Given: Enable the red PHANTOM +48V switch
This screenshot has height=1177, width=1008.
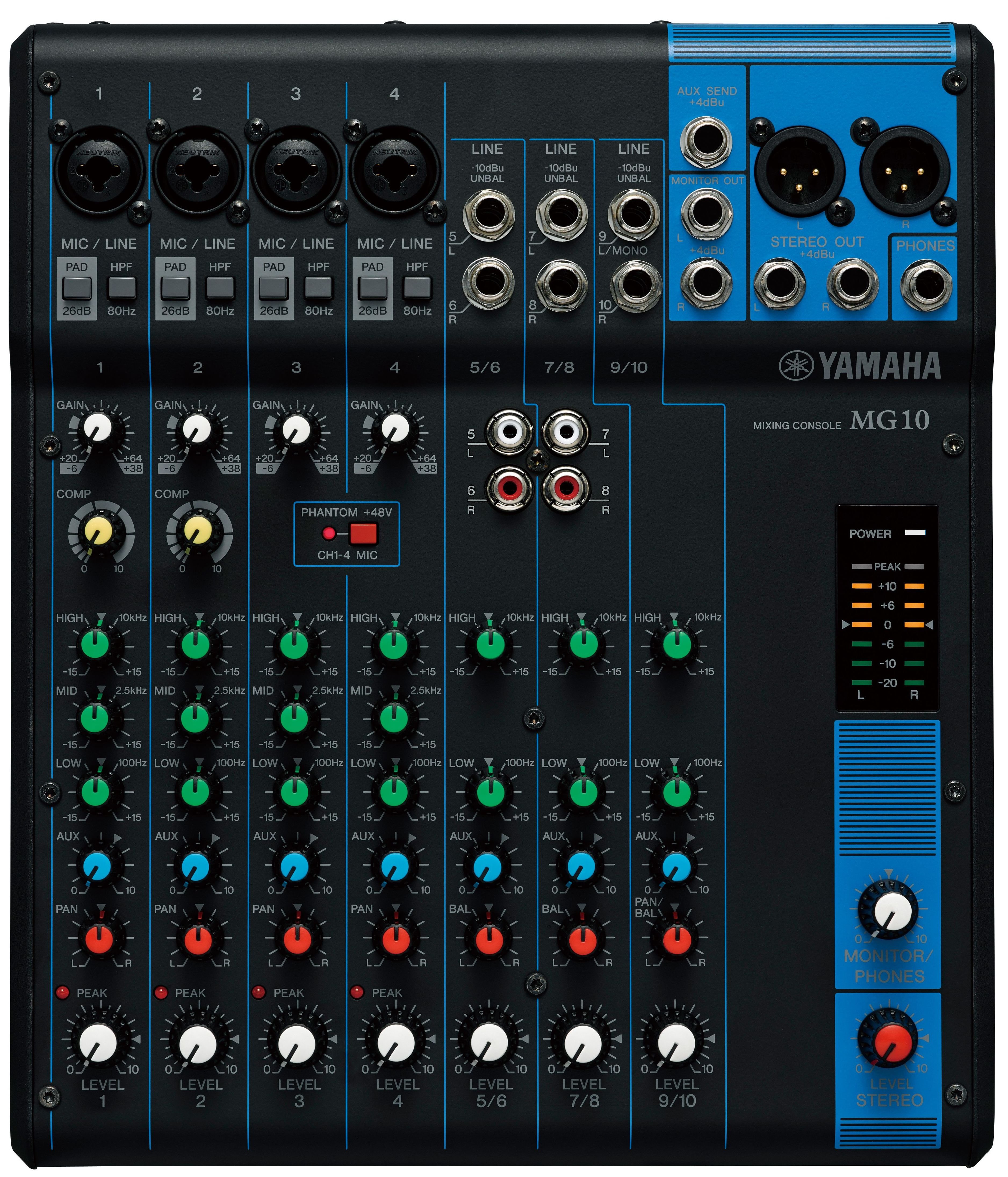Looking at the screenshot, I should tap(363, 534).
